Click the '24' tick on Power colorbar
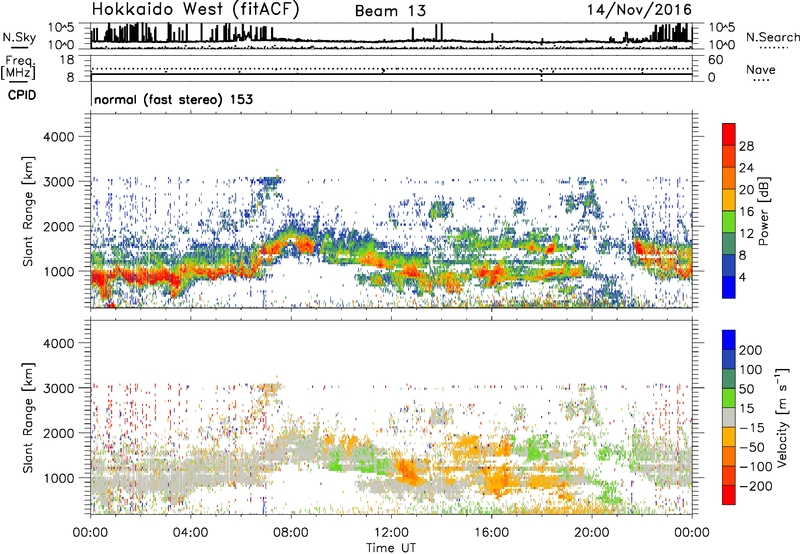The height and width of the screenshot is (554, 800). click(746, 168)
